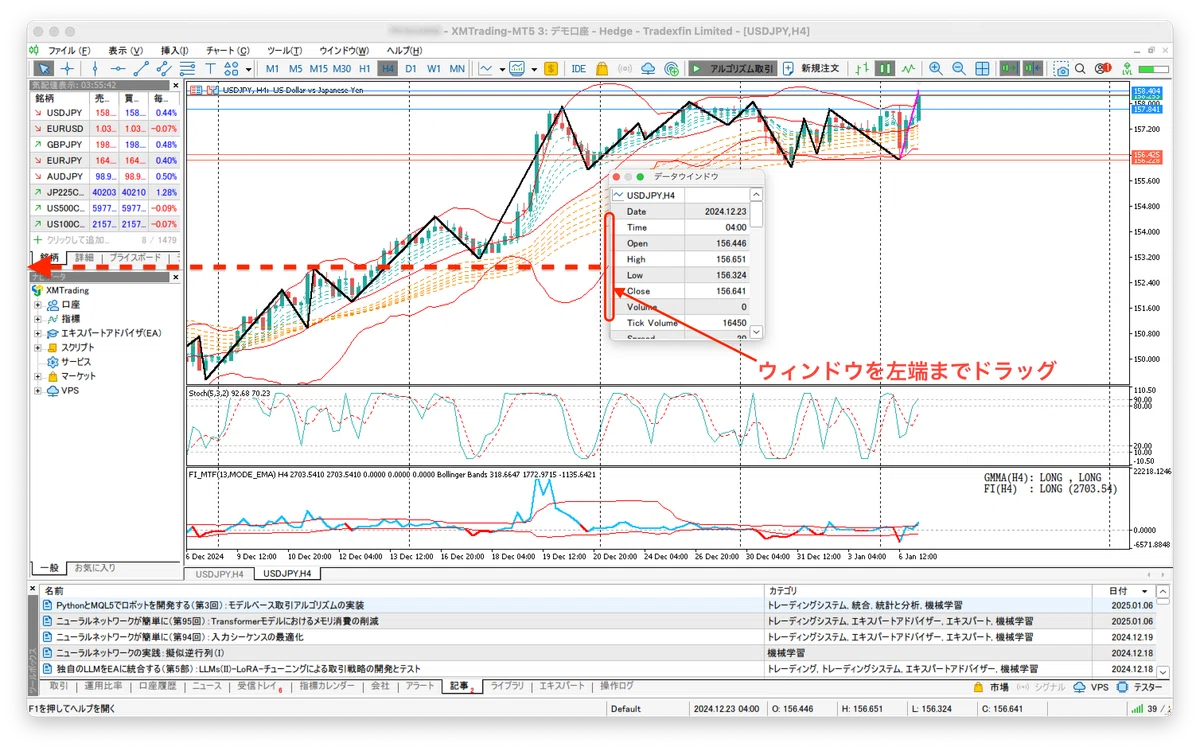Viewport: 1200px width, 750px height.
Task: Select MN timeframe
Action: click(457, 68)
